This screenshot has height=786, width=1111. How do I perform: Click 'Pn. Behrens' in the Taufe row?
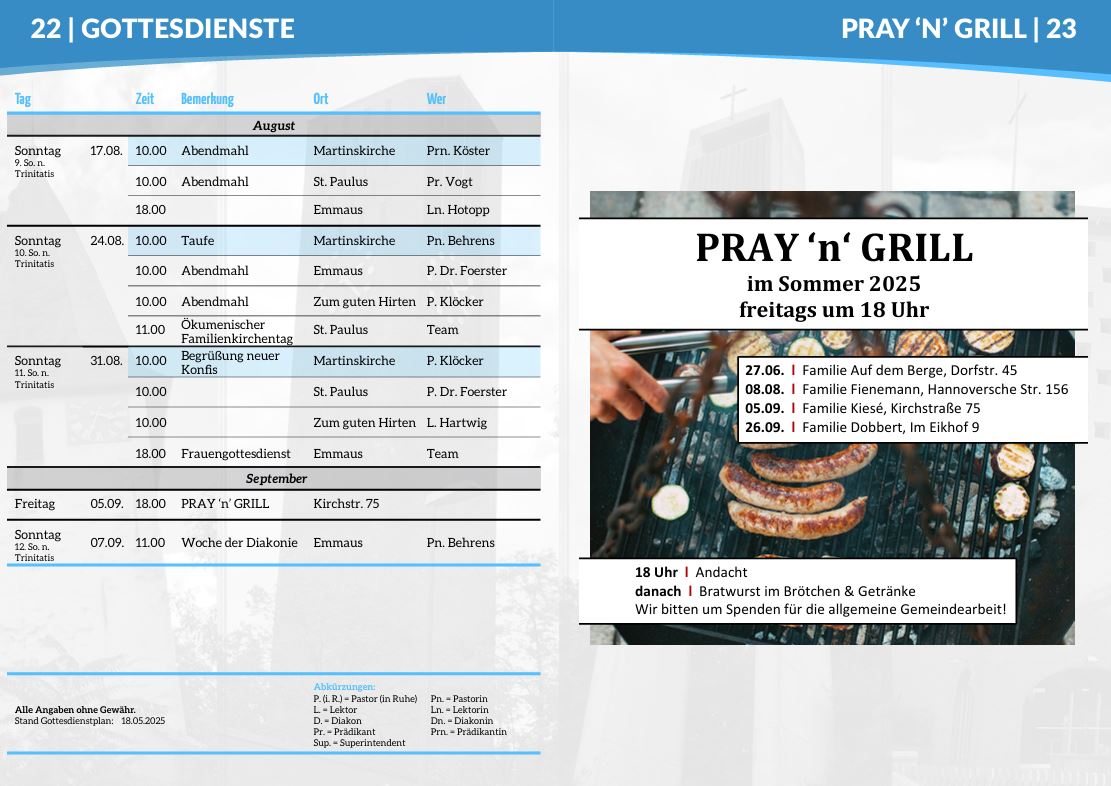point(461,240)
